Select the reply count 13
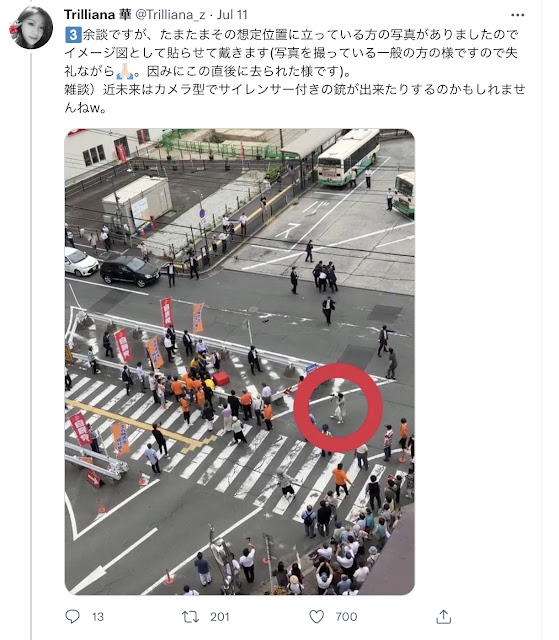Screen dimensions: 559x640 tap(98, 617)
